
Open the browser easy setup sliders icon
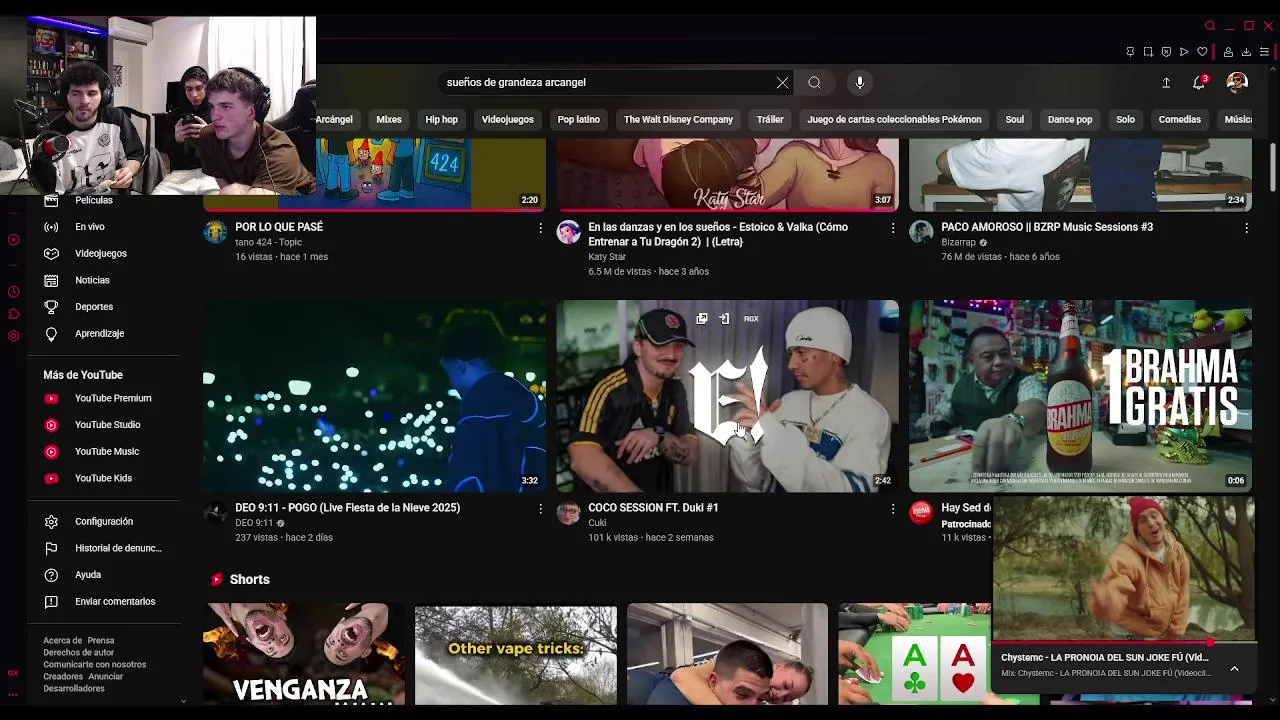[1264, 52]
